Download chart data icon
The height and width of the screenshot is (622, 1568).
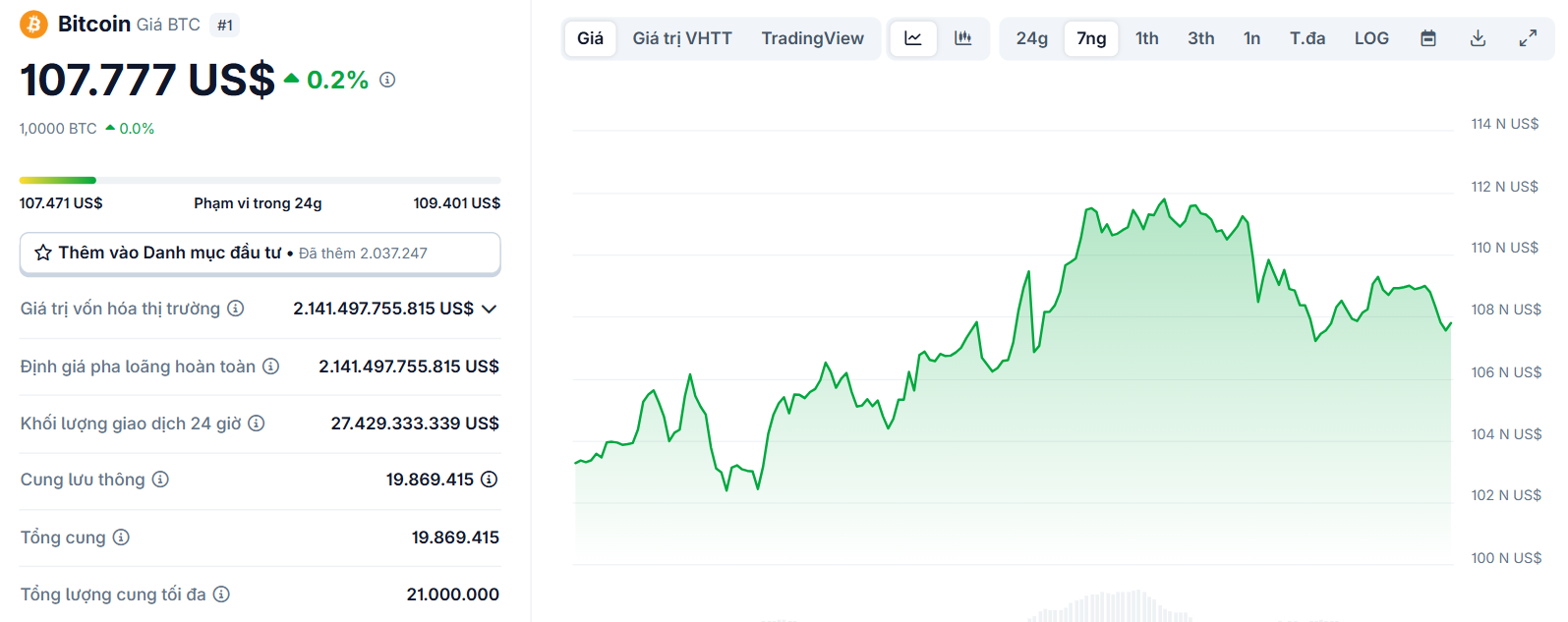1478,38
